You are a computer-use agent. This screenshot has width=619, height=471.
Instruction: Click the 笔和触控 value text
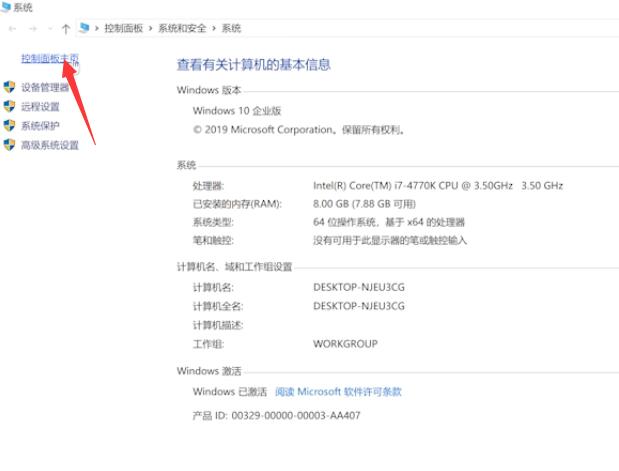click(390, 240)
